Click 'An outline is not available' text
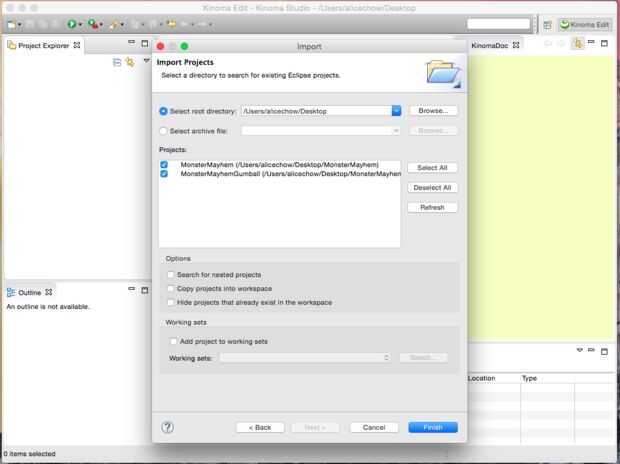Image resolution: width=620 pixels, height=464 pixels. pos(48,307)
